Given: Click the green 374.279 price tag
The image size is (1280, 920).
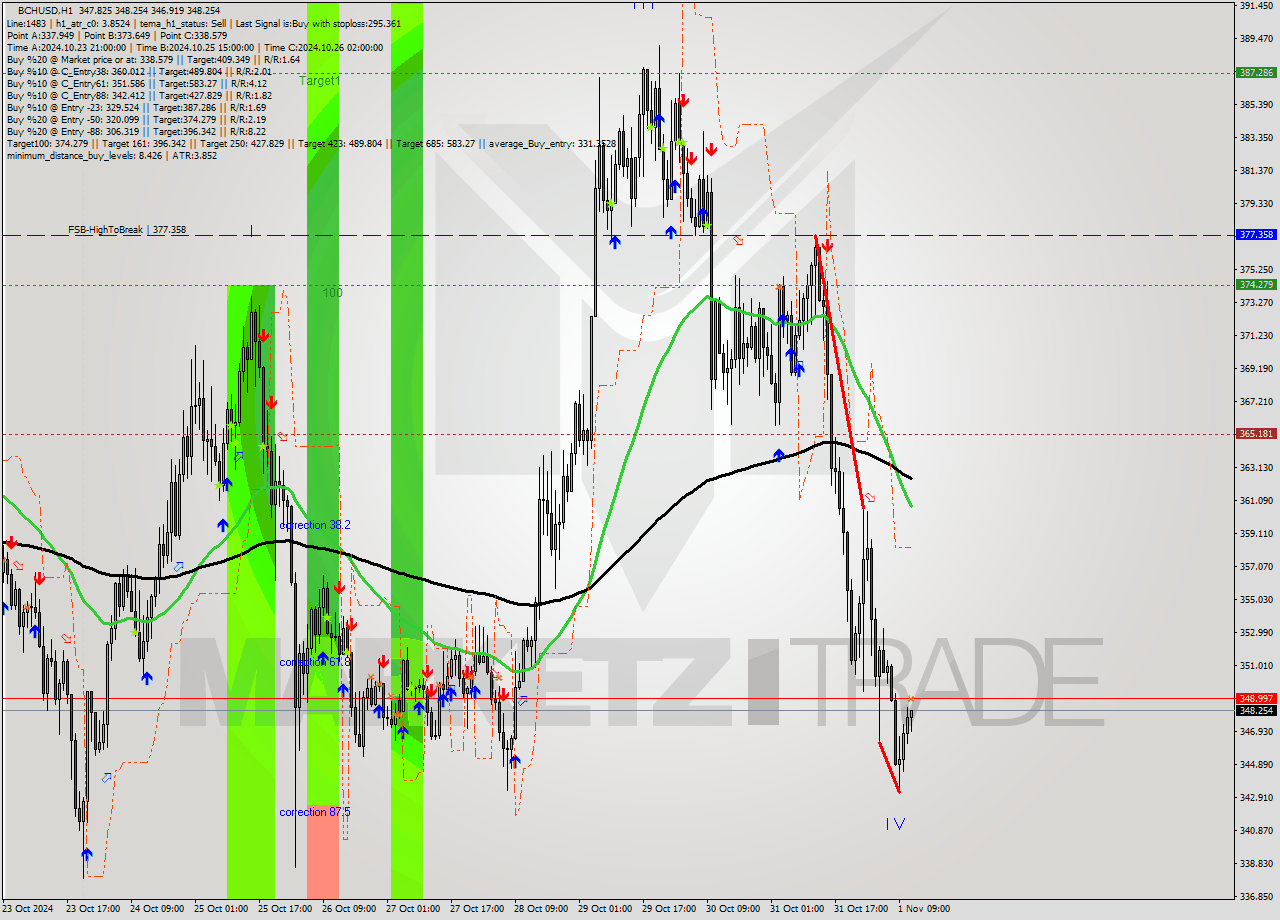Looking at the screenshot, I should [x=1256, y=285].
